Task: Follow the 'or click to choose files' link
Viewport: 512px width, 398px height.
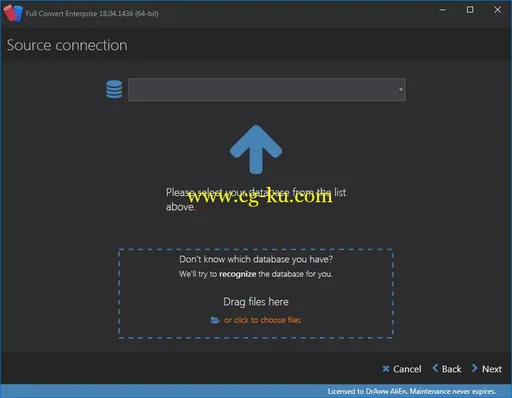Action: [x=262, y=320]
